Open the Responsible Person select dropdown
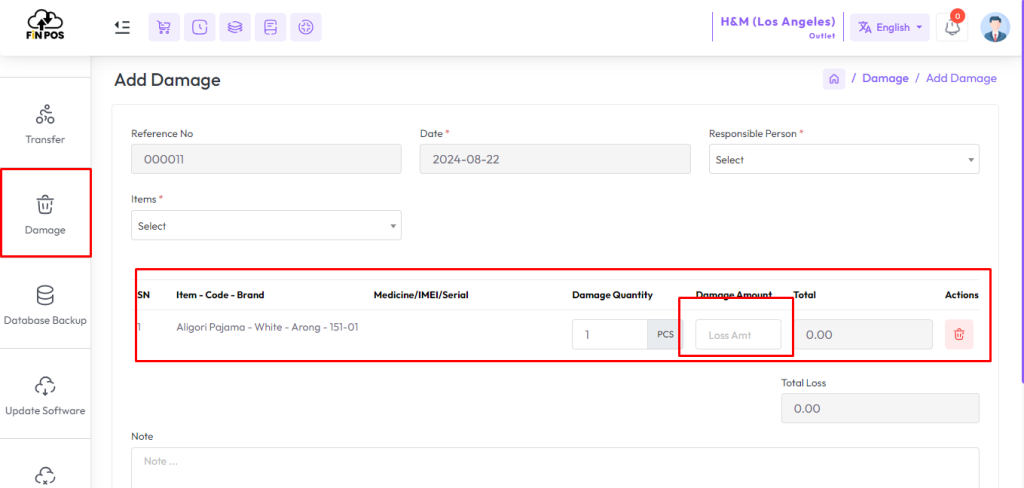The width and height of the screenshot is (1024, 488). 844,159
